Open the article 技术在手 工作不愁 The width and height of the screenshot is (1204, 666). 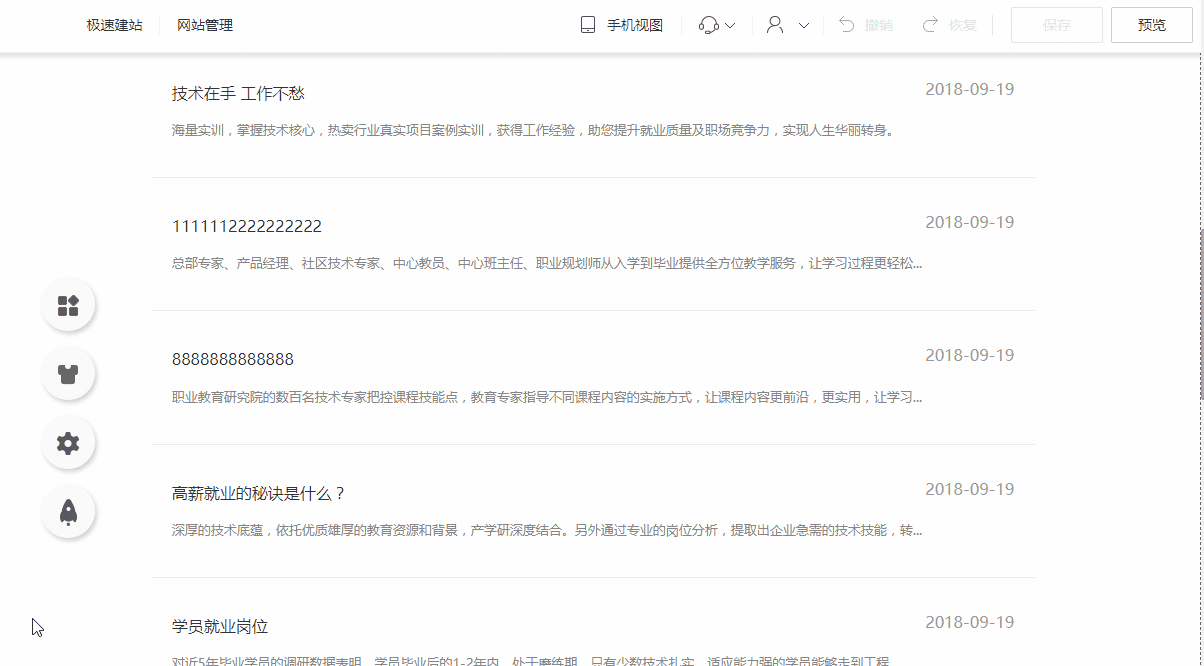pyautogui.click(x=238, y=93)
